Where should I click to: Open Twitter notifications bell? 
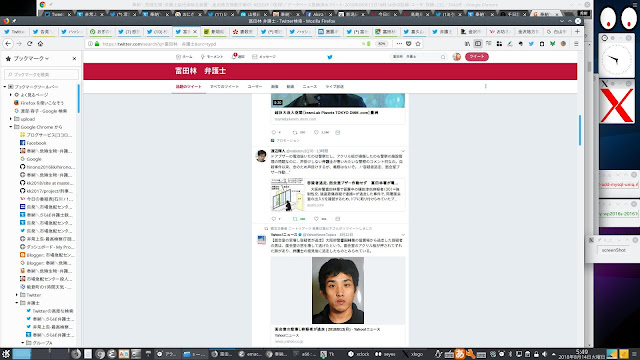coord(238,57)
